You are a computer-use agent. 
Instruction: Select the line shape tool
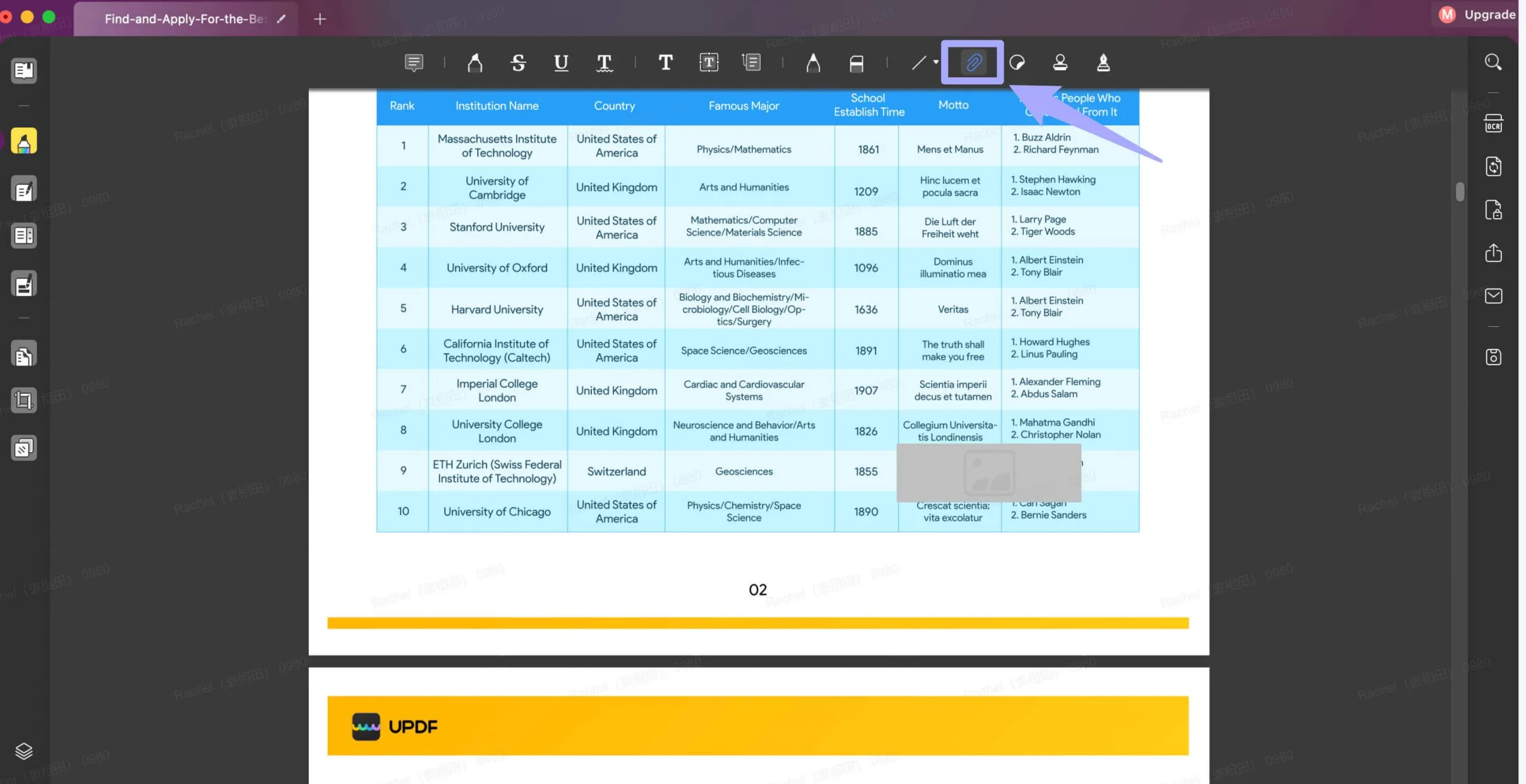(919, 63)
